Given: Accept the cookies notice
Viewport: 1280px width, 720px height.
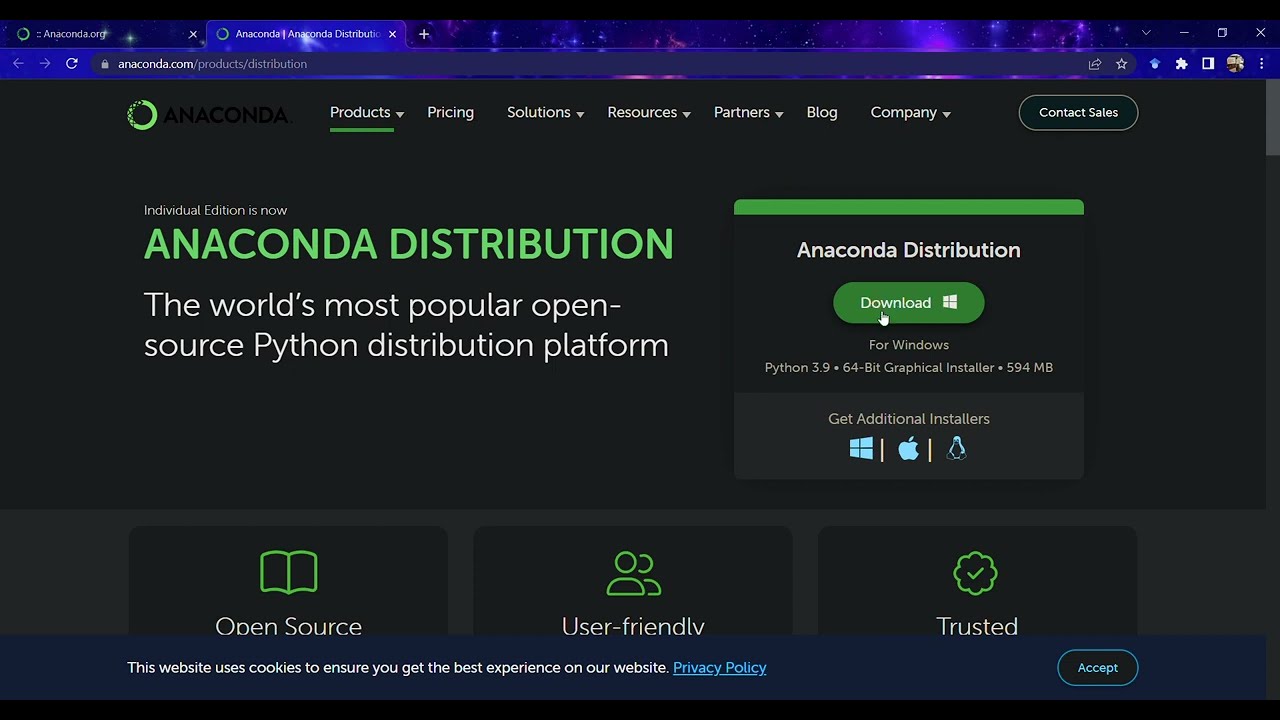Looking at the screenshot, I should tap(1097, 668).
